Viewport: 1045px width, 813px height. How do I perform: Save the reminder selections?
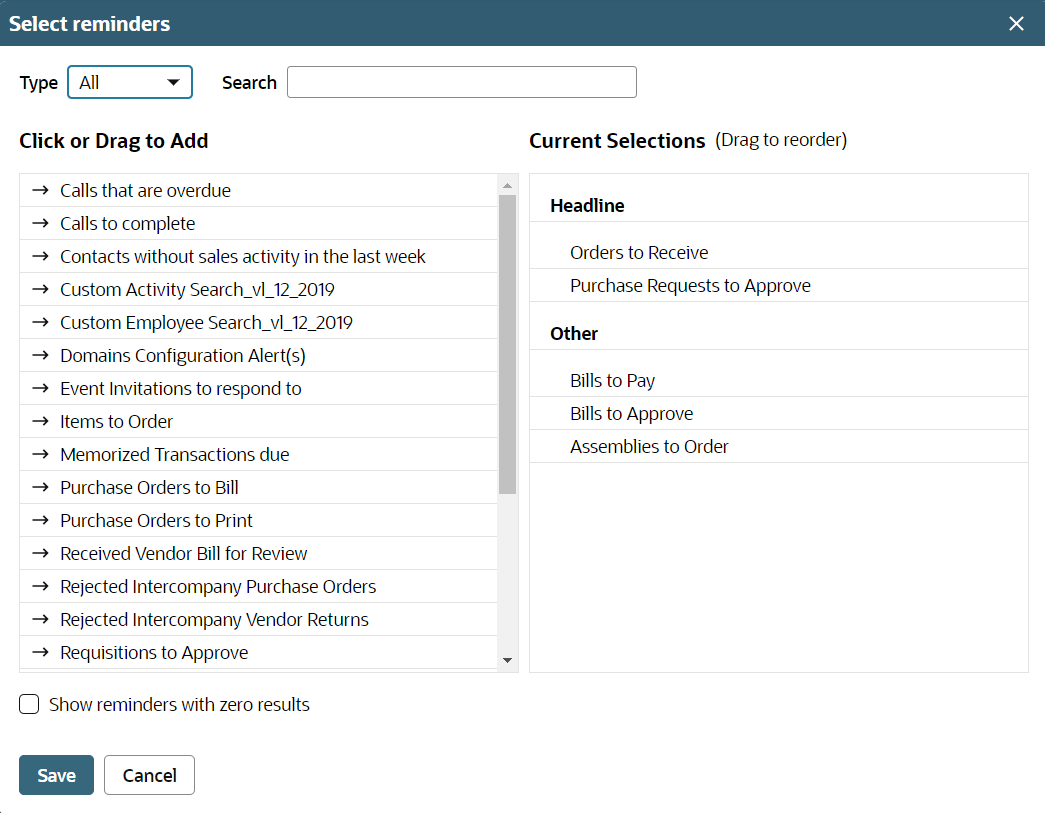56,775
